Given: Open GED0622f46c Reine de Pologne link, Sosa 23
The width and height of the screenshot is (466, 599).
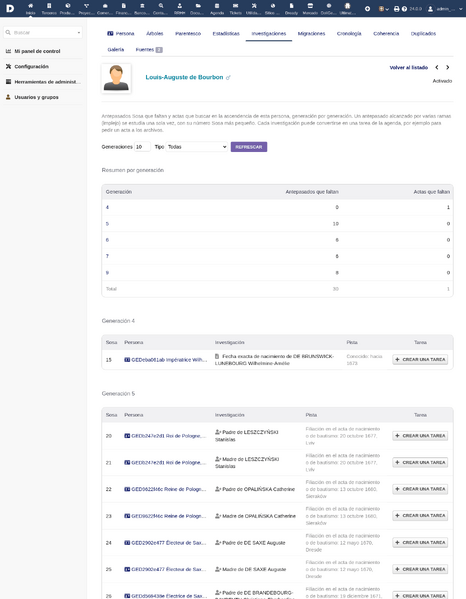Looking at the screenshot, I should (x=165, y=516).
